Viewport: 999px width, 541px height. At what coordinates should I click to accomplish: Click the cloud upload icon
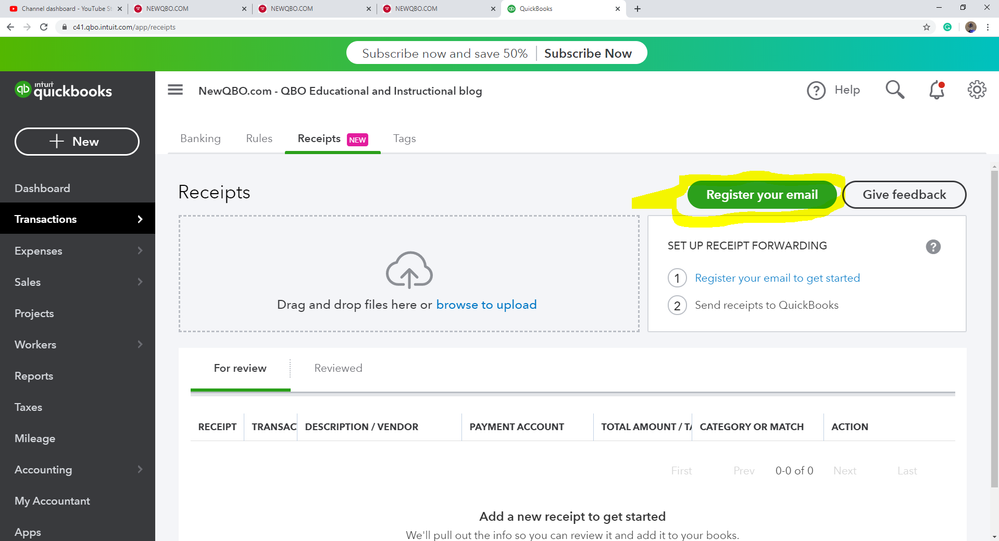pyautogui.click(x=408, y=270)
